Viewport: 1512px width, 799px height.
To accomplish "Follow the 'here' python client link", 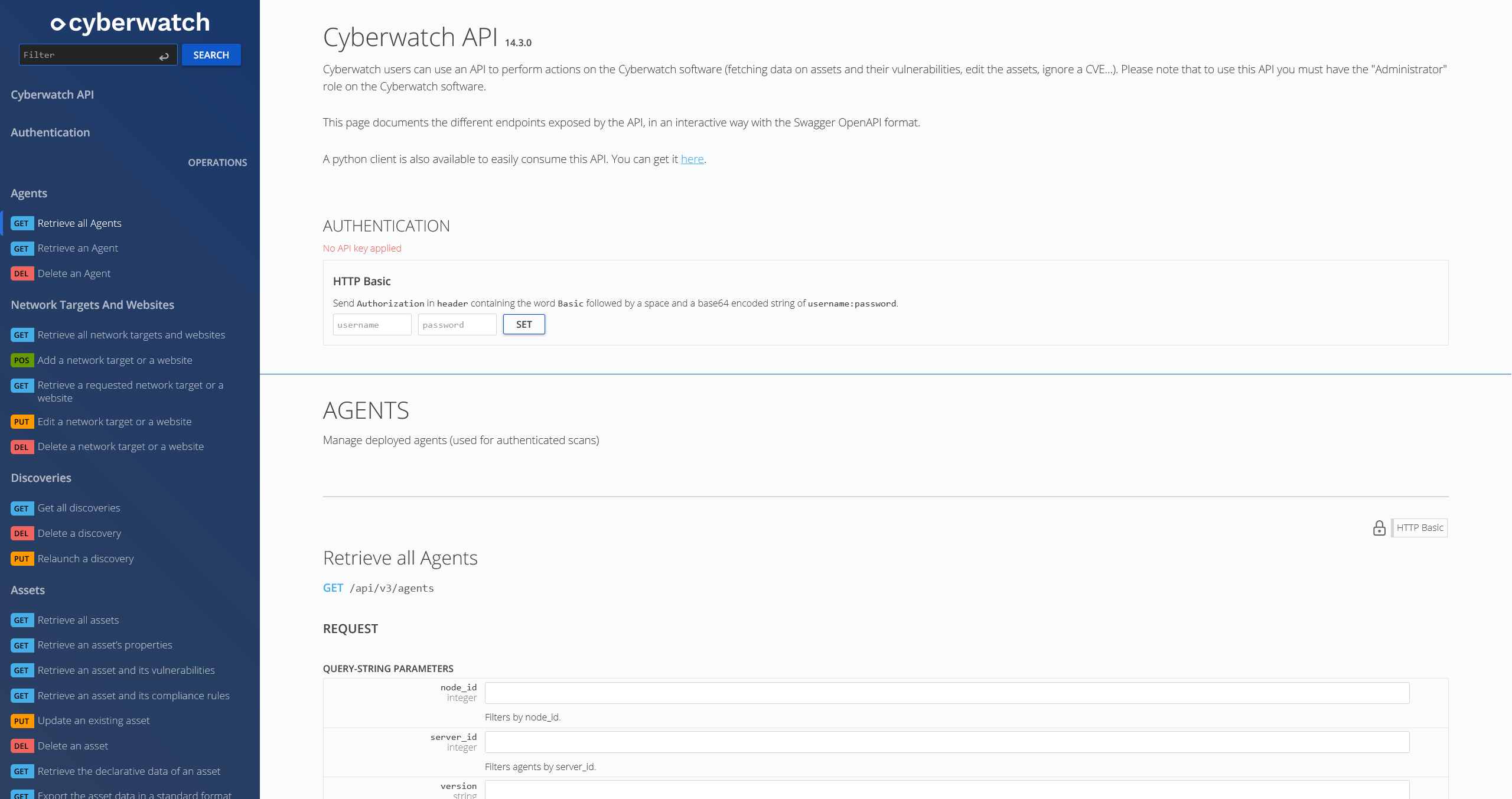I will click(692, 159).
